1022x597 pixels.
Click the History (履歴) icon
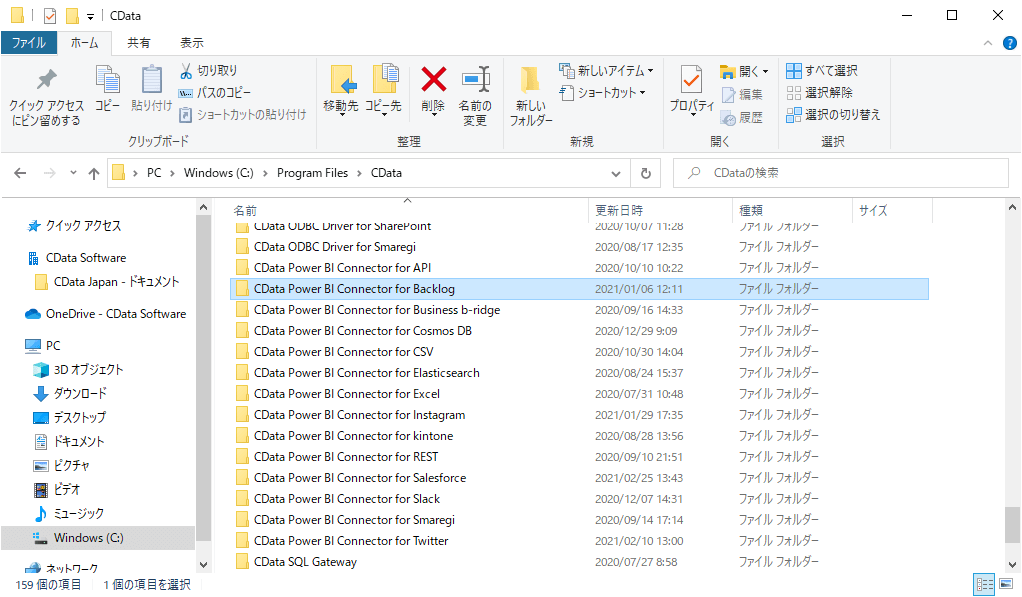728,118
